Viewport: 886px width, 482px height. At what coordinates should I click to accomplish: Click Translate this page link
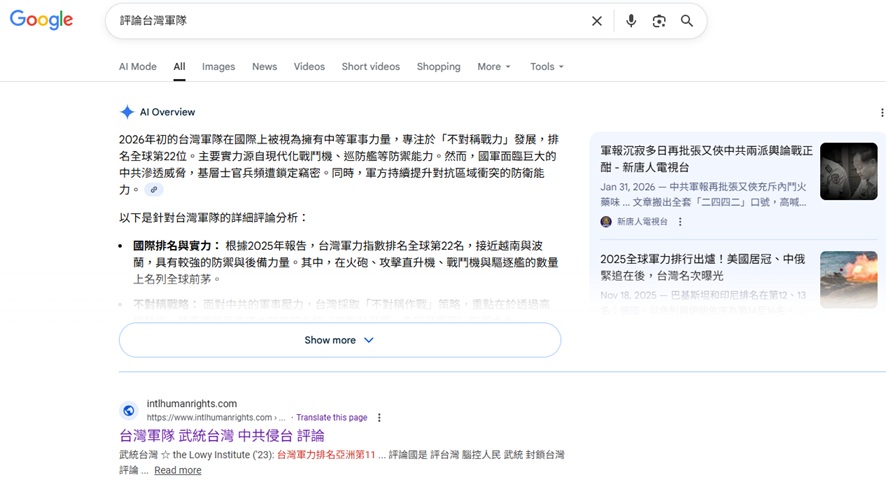coord(331,418)
